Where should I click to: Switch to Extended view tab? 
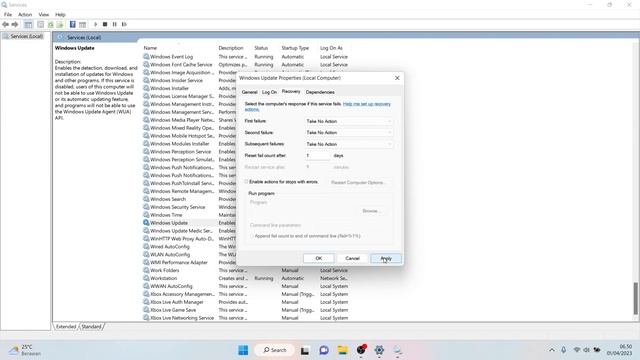[x=66, y=327]
